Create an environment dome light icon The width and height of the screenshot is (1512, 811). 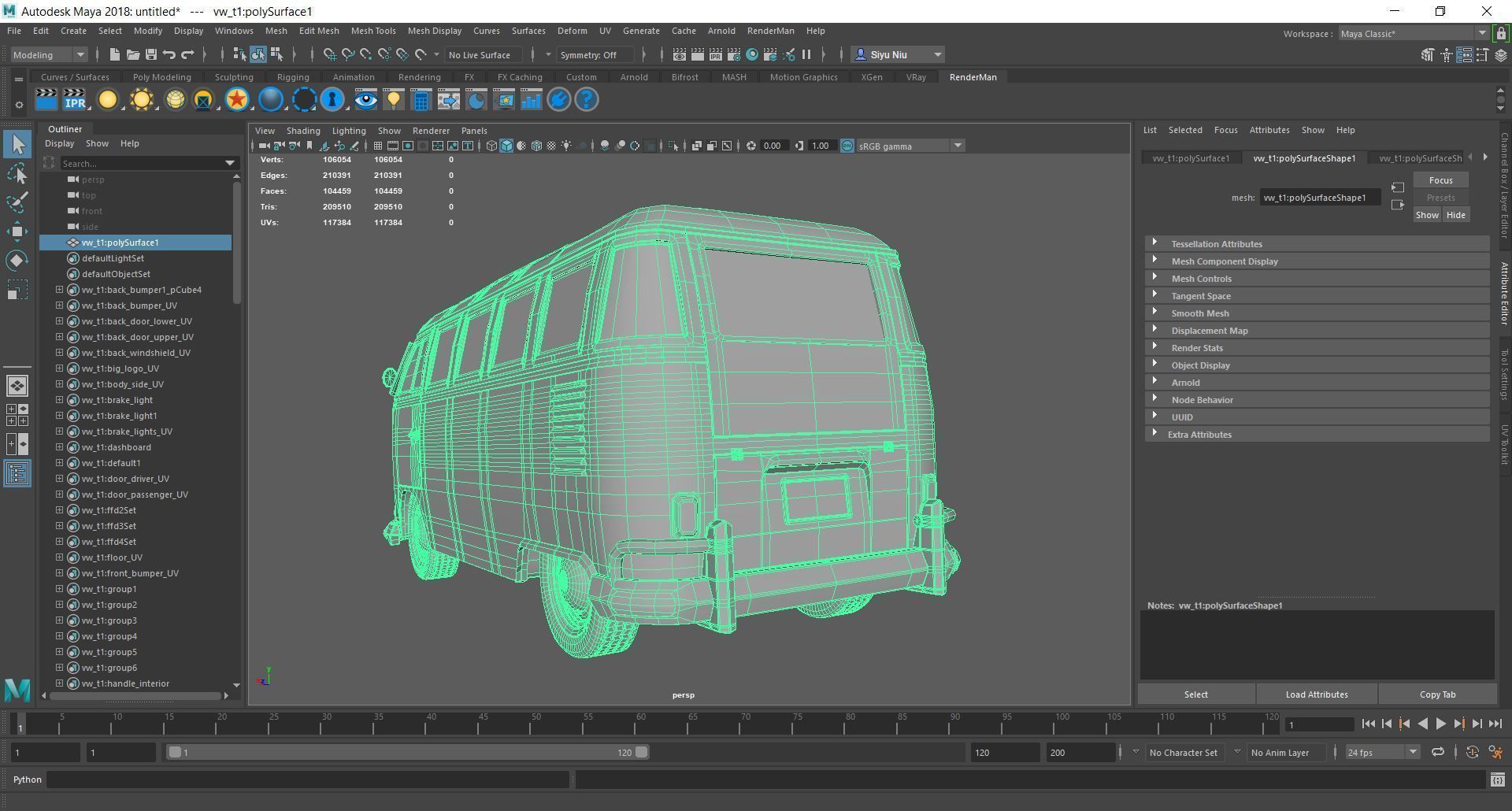tap(175, 100)
